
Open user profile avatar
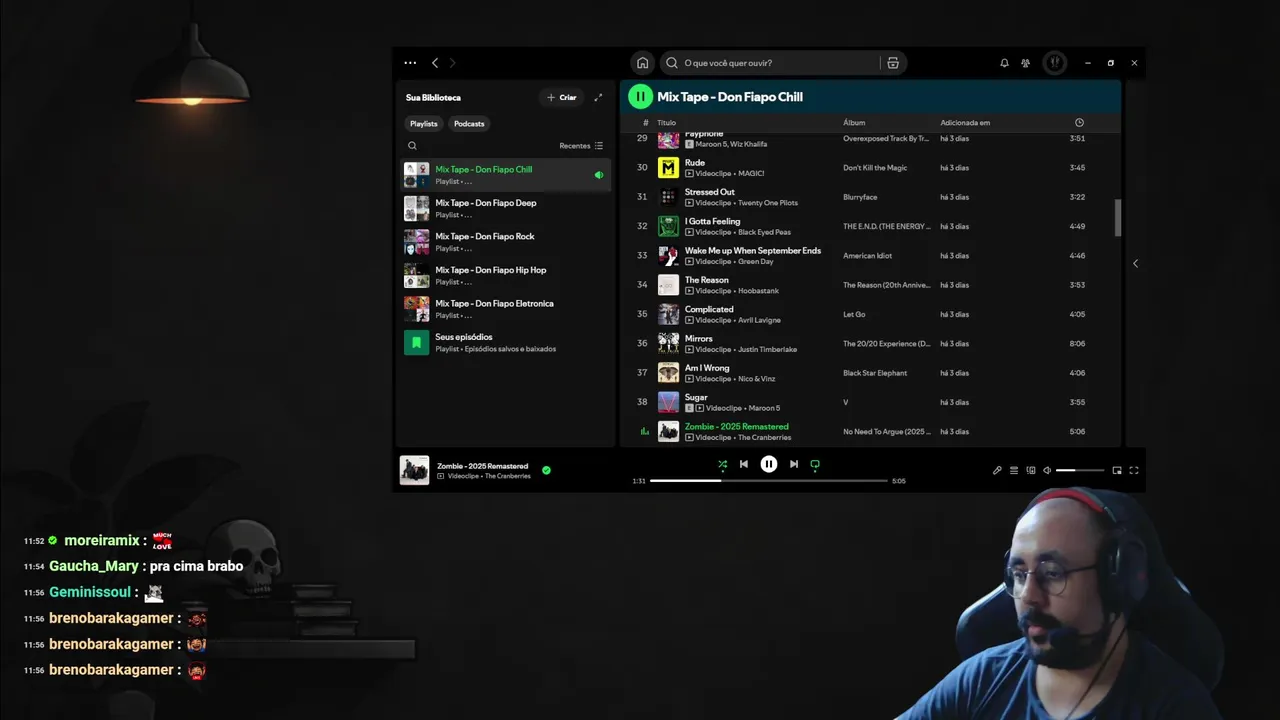[1054, 63]
